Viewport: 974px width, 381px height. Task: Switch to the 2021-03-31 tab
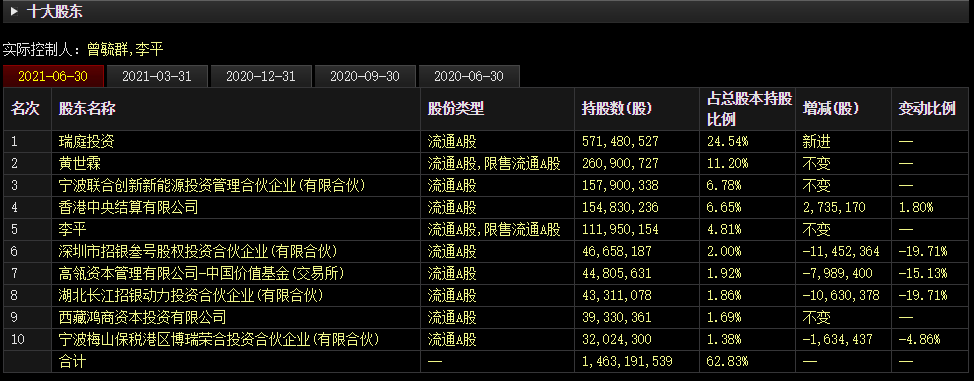click(157, 76)
